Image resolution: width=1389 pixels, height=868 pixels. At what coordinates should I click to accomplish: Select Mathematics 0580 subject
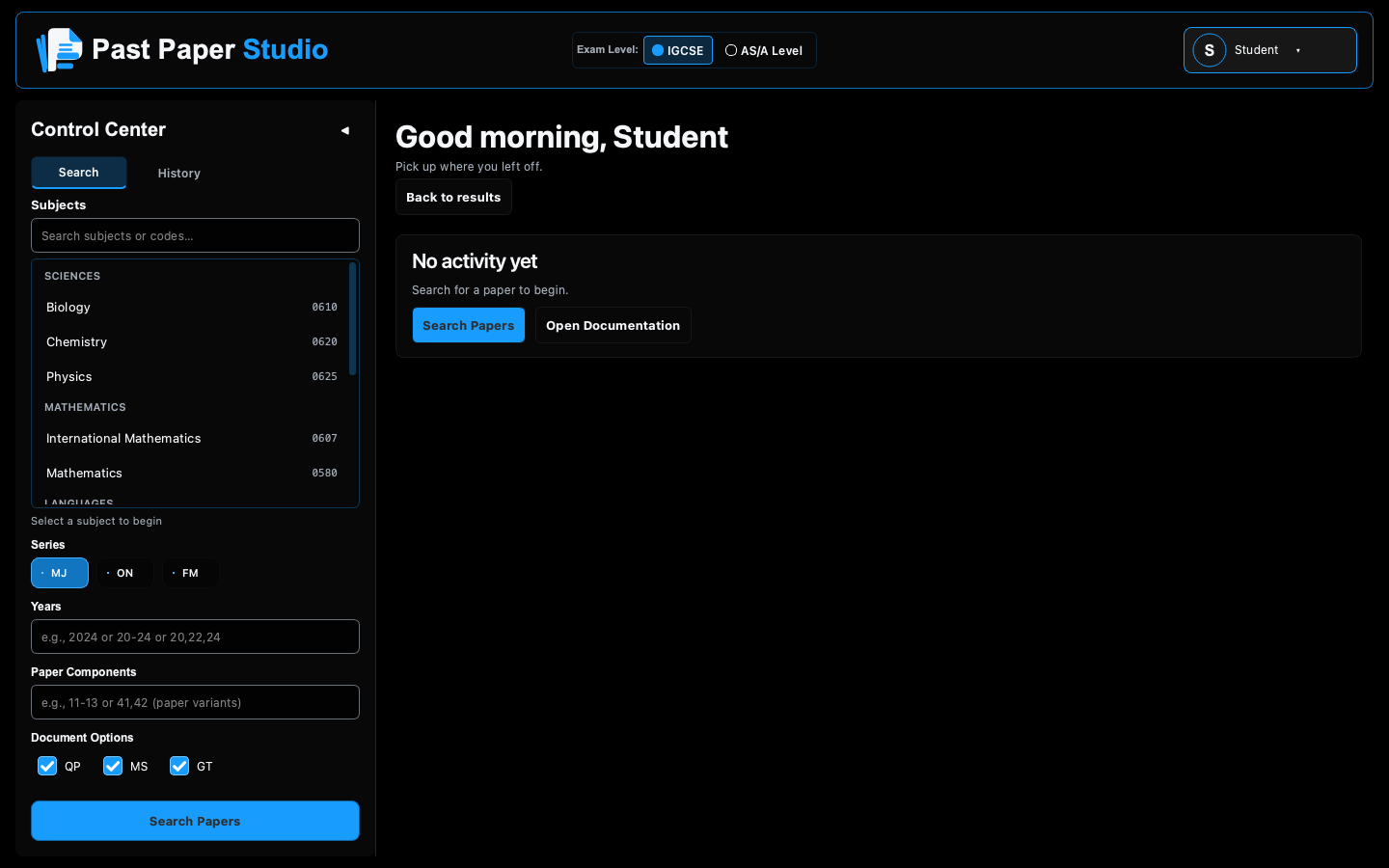pyautogui.click(x=192, y=474)
